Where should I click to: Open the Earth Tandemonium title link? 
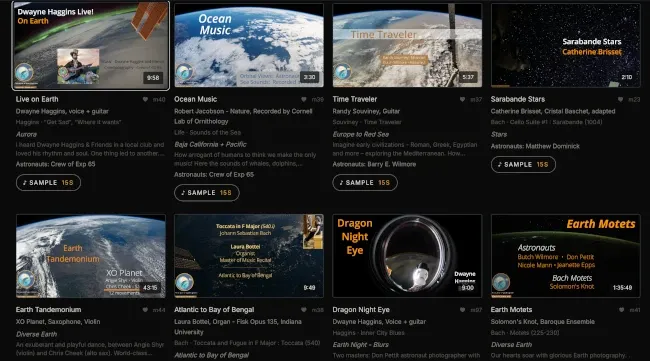pos(48,310)
